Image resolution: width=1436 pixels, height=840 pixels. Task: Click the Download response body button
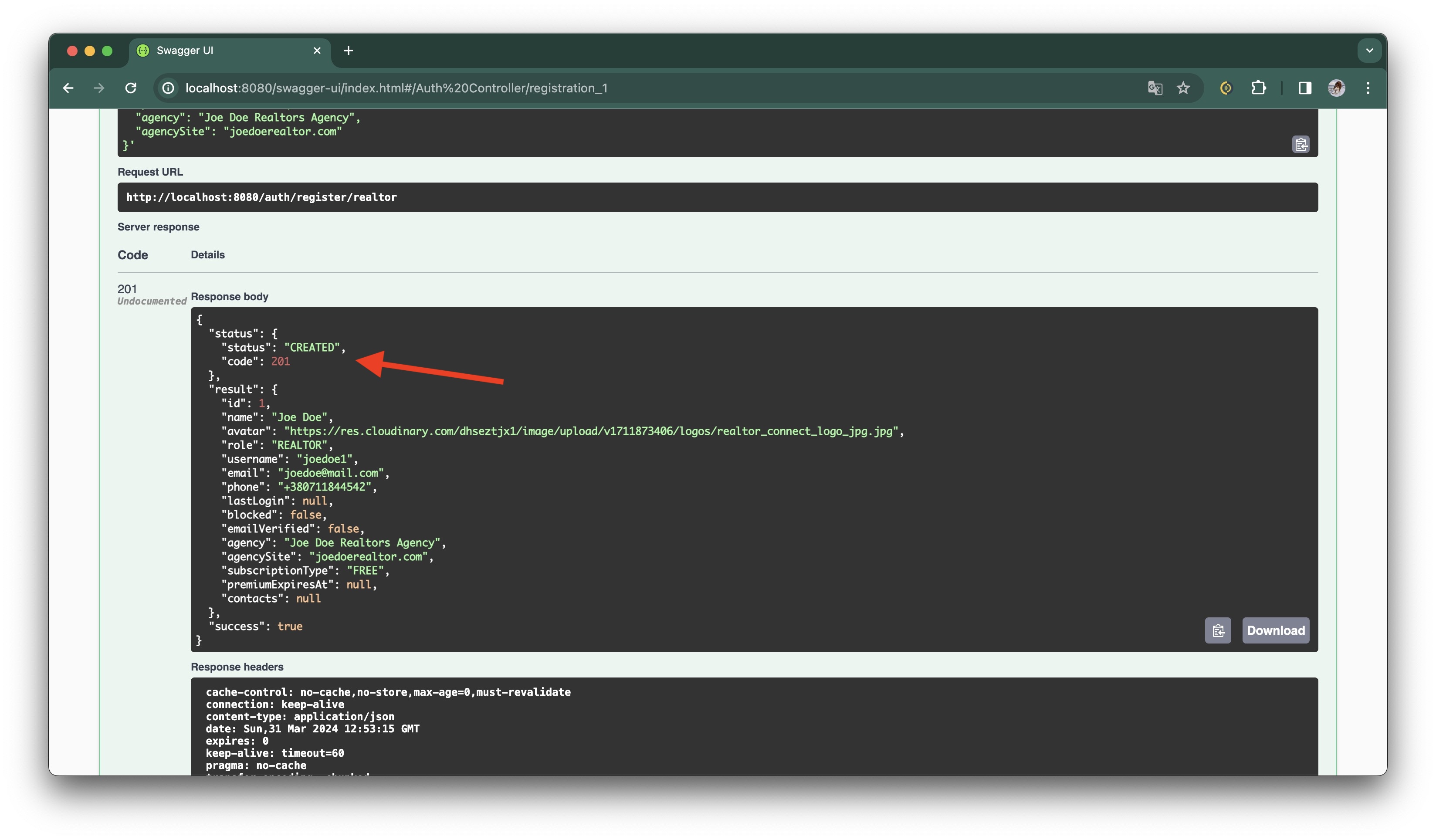pos(1277,630)
